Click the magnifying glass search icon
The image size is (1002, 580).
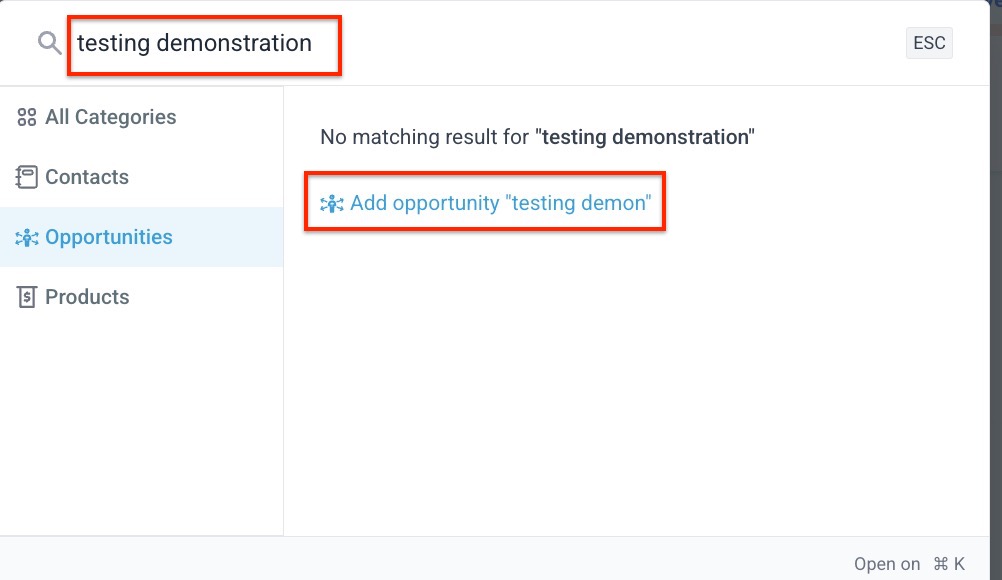(49, 43)
